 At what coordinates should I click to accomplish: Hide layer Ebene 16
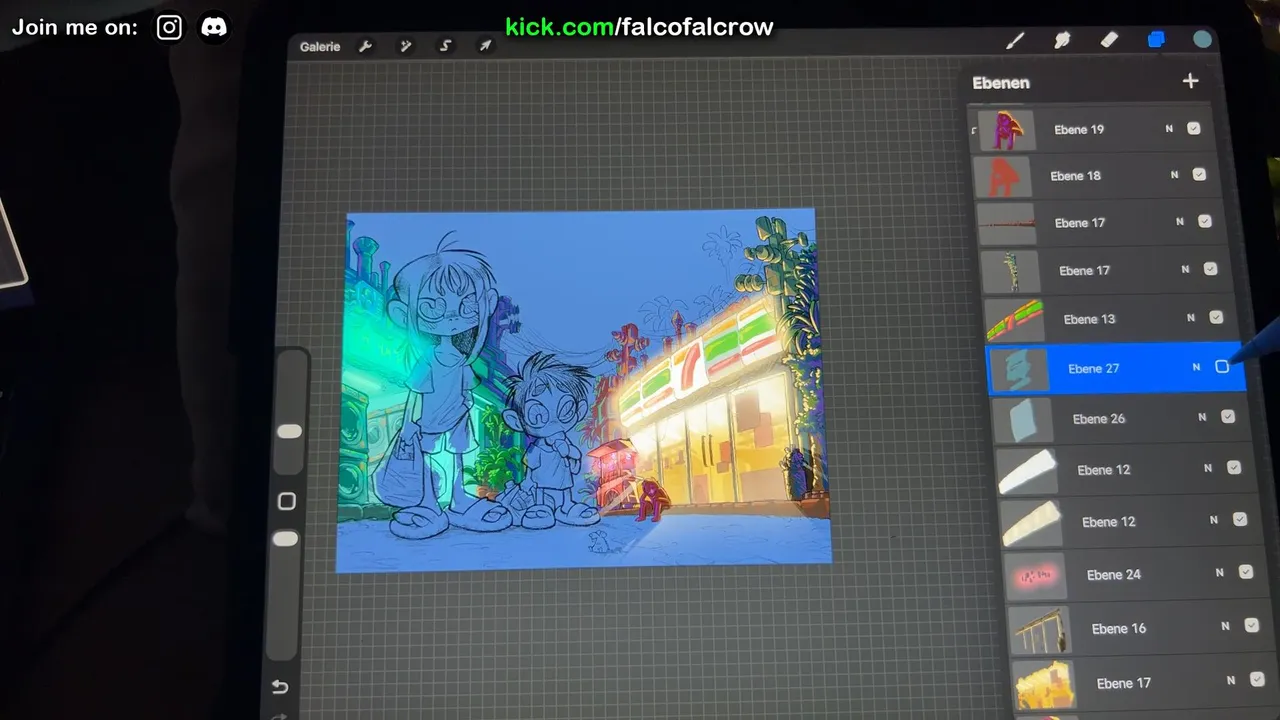1252,626
